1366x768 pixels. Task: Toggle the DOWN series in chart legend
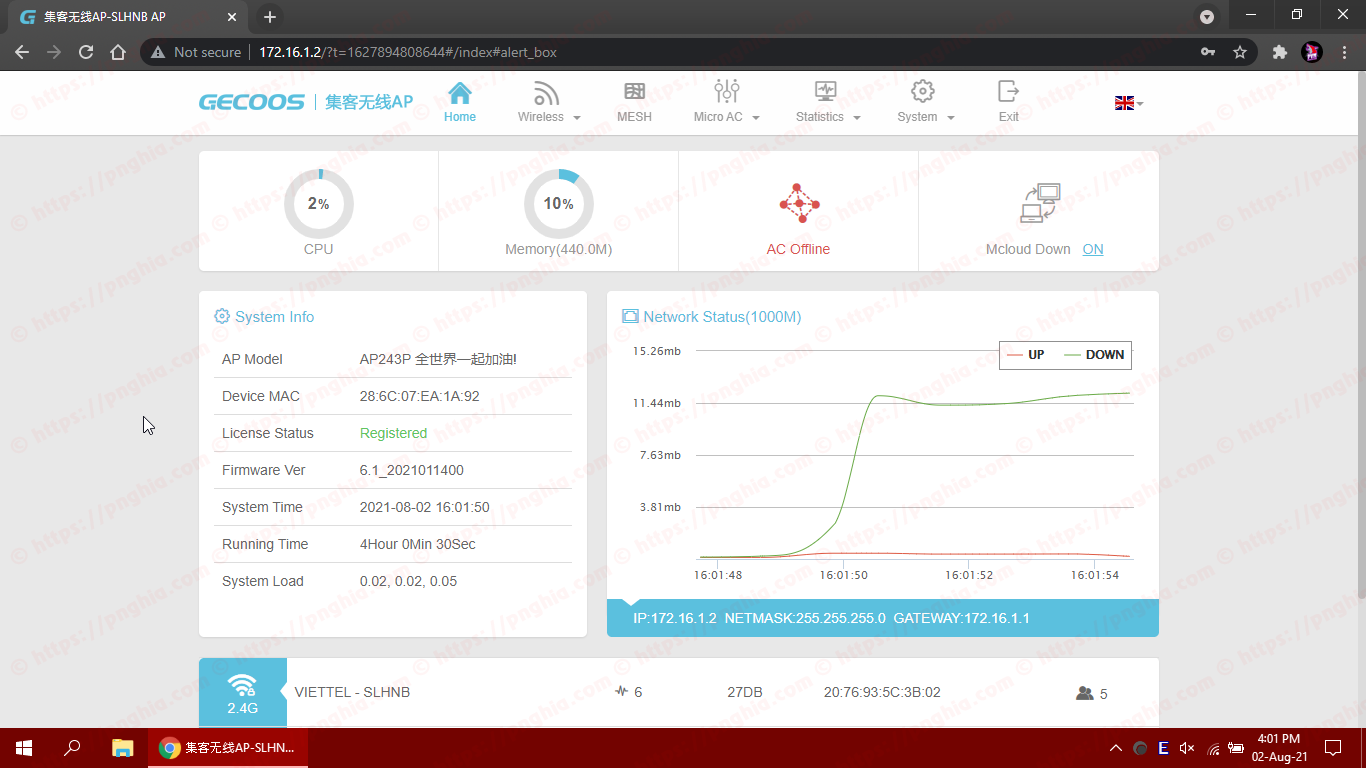(x=1094, y=354)
